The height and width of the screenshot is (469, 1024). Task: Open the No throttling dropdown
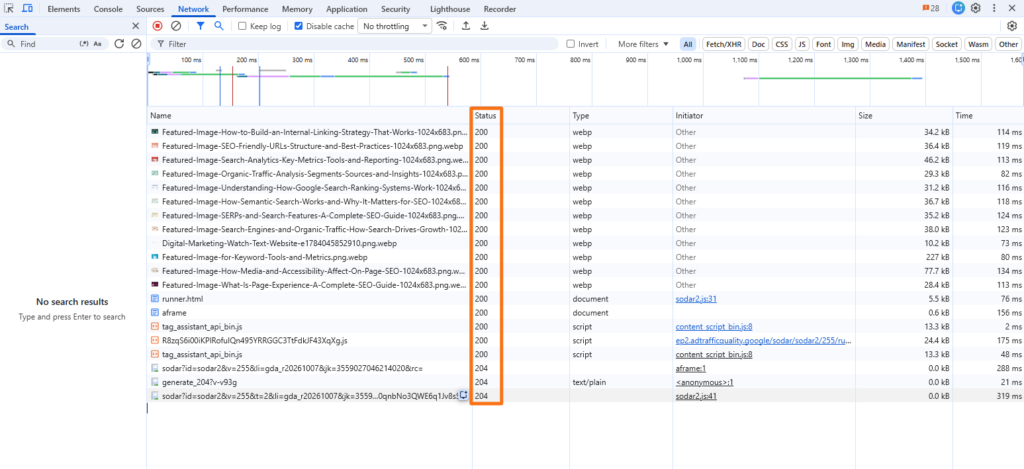395,26
